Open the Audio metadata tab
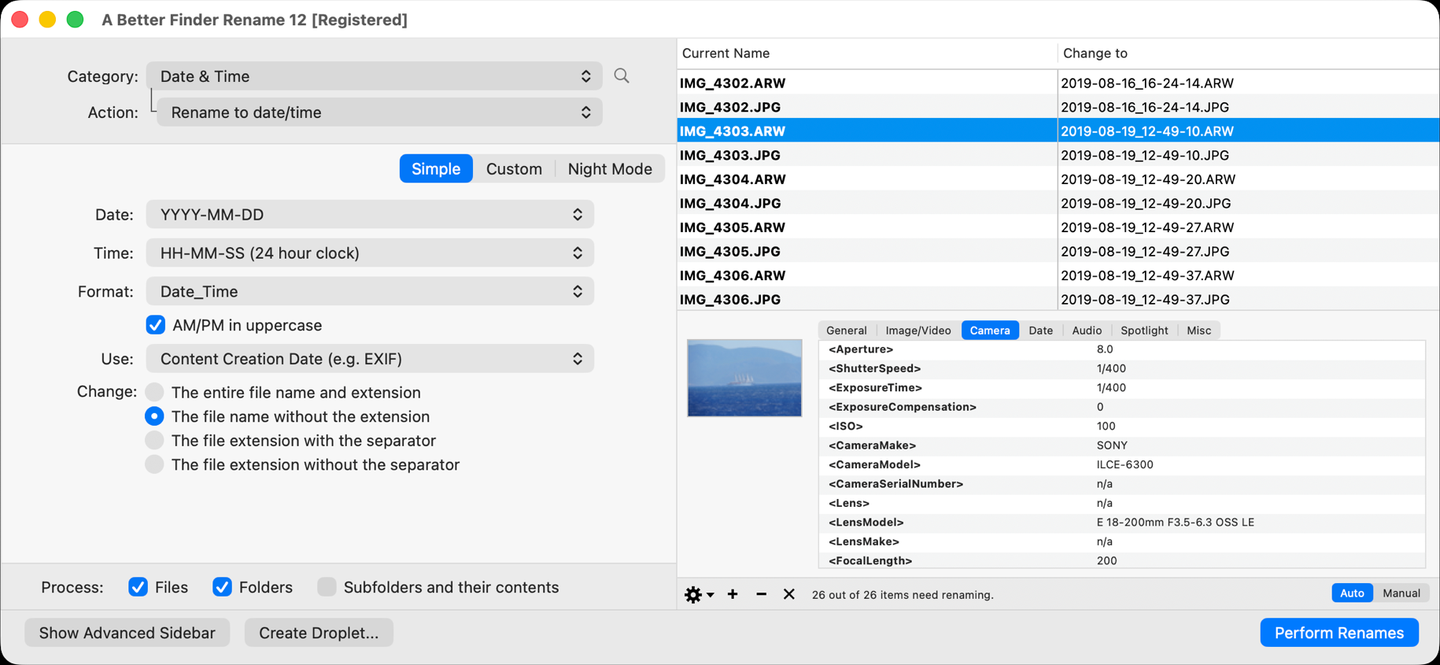Viewport: 1440px width, 665px height. [x=1087, y=330]
